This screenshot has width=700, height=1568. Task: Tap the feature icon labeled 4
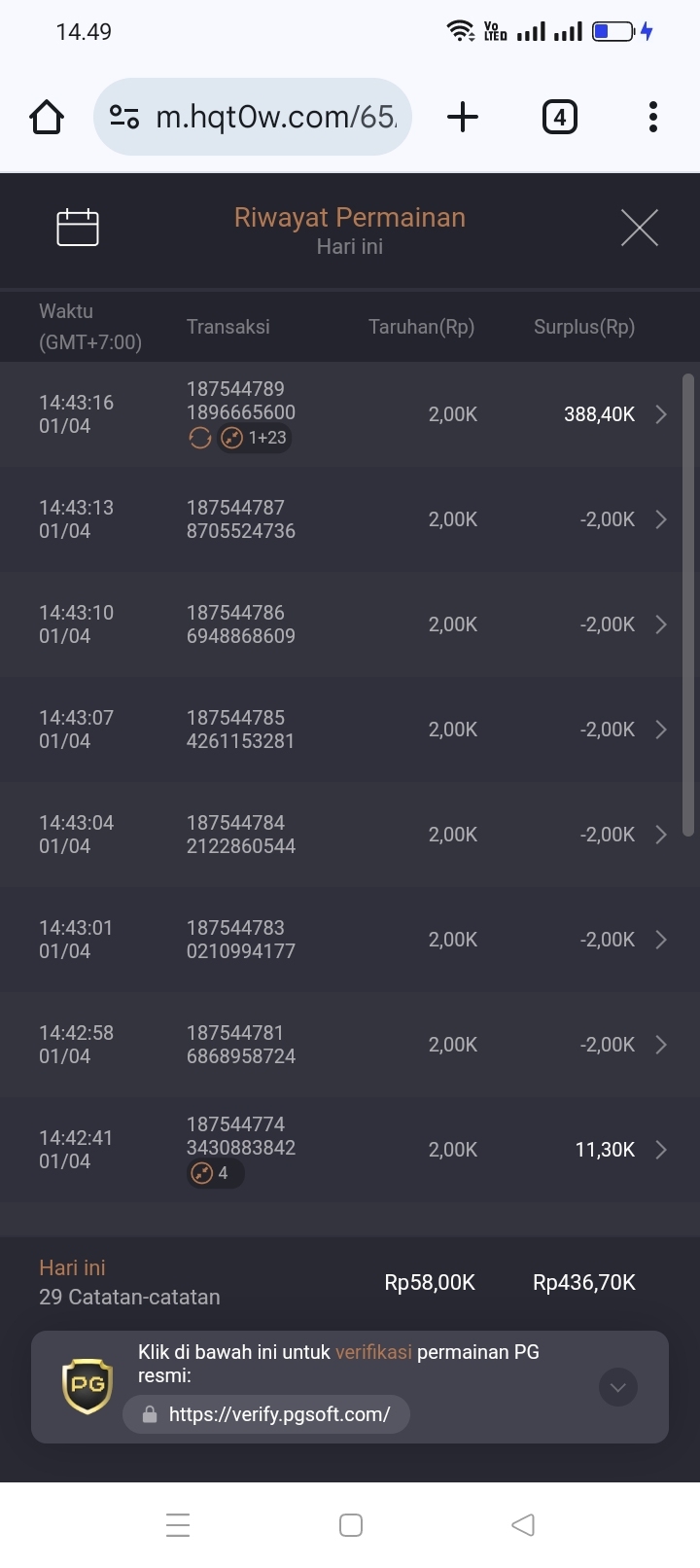tap(214, 1173)
